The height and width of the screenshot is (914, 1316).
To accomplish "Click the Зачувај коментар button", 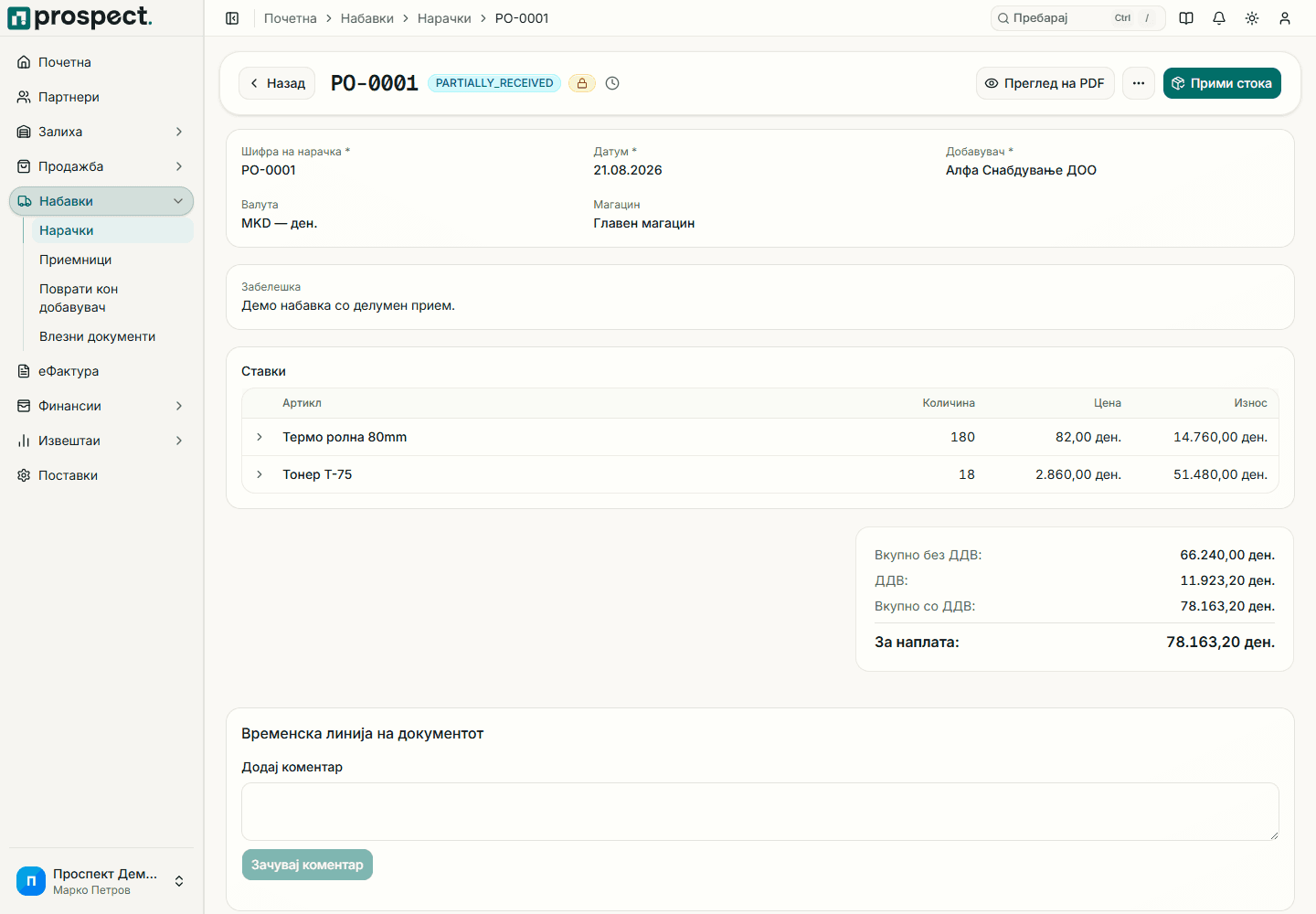I will tap(307, 865).
